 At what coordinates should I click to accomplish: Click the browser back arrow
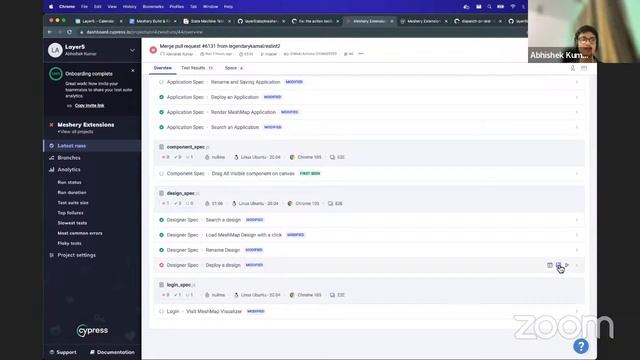tap(50, 32)
